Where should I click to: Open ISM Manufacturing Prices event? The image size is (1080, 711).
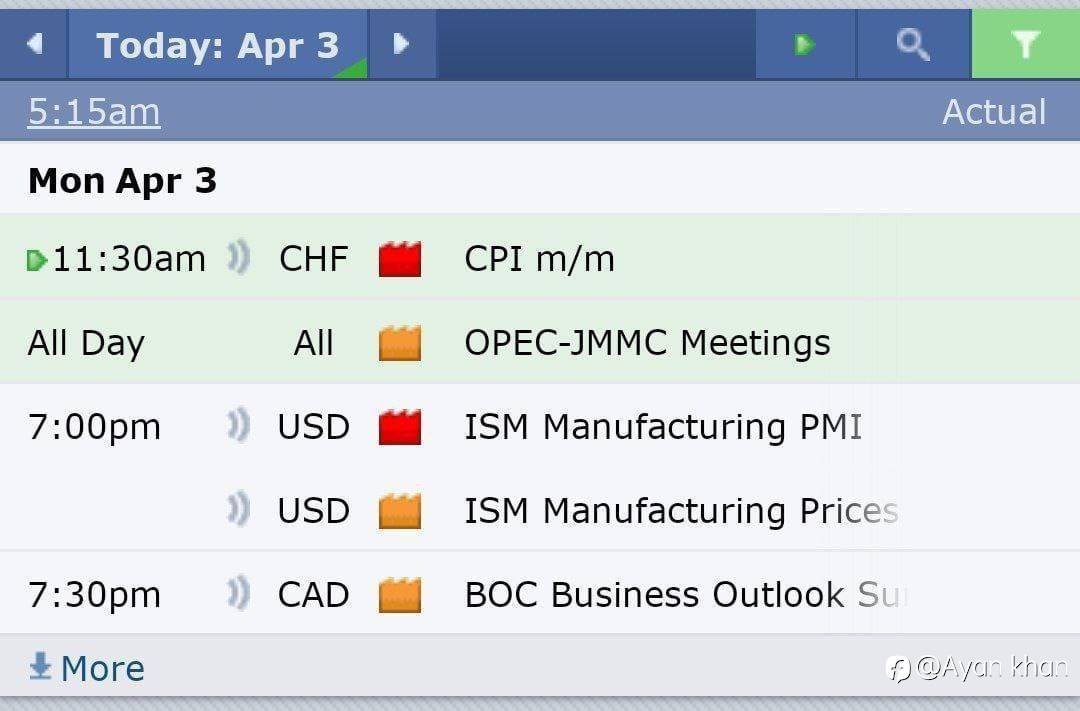(680, 511)
